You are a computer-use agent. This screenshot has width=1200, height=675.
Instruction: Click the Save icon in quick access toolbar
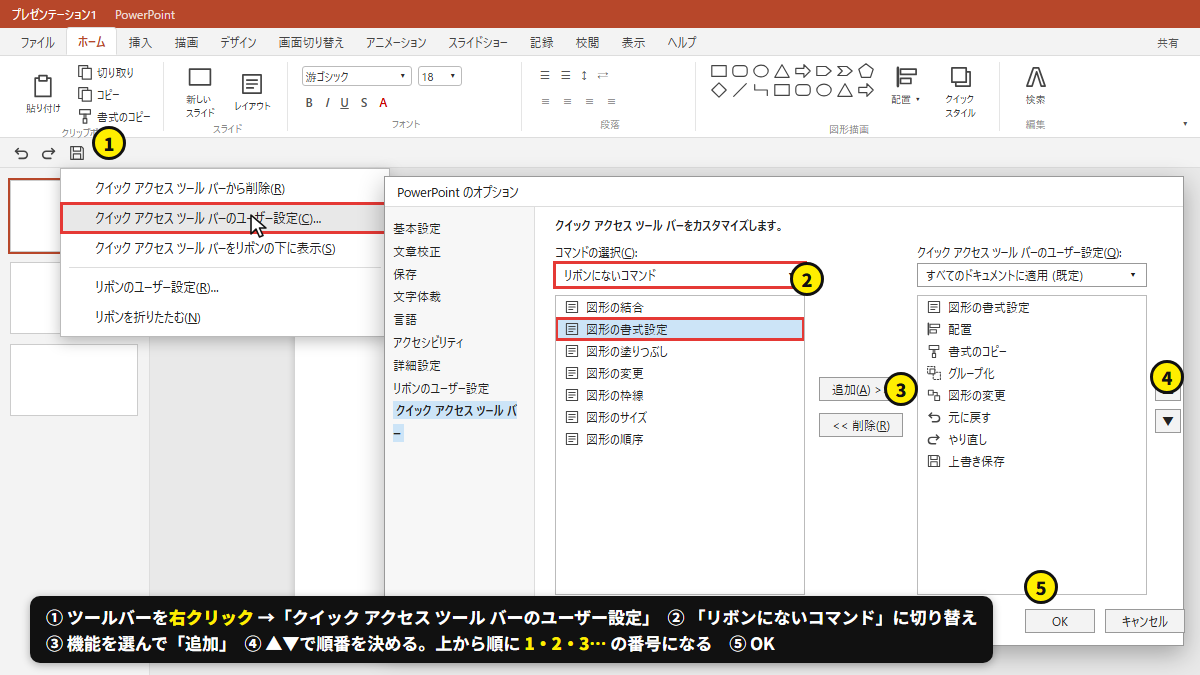(x=77, y=153)
